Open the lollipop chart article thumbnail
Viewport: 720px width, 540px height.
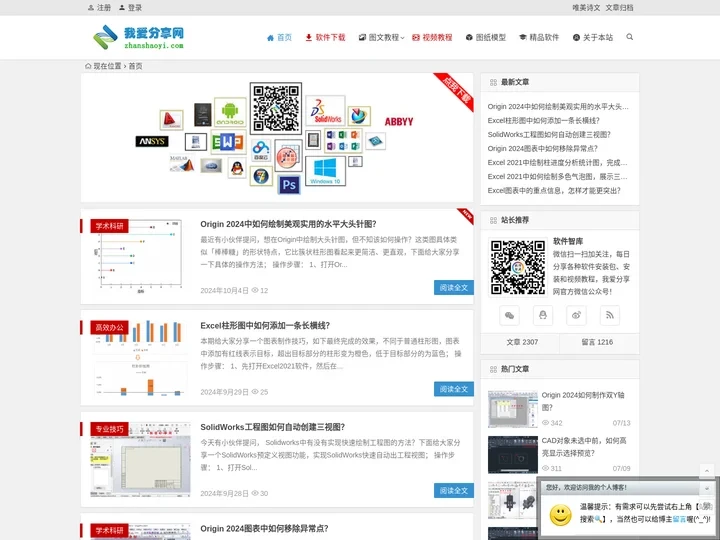(x=140, y=256)
